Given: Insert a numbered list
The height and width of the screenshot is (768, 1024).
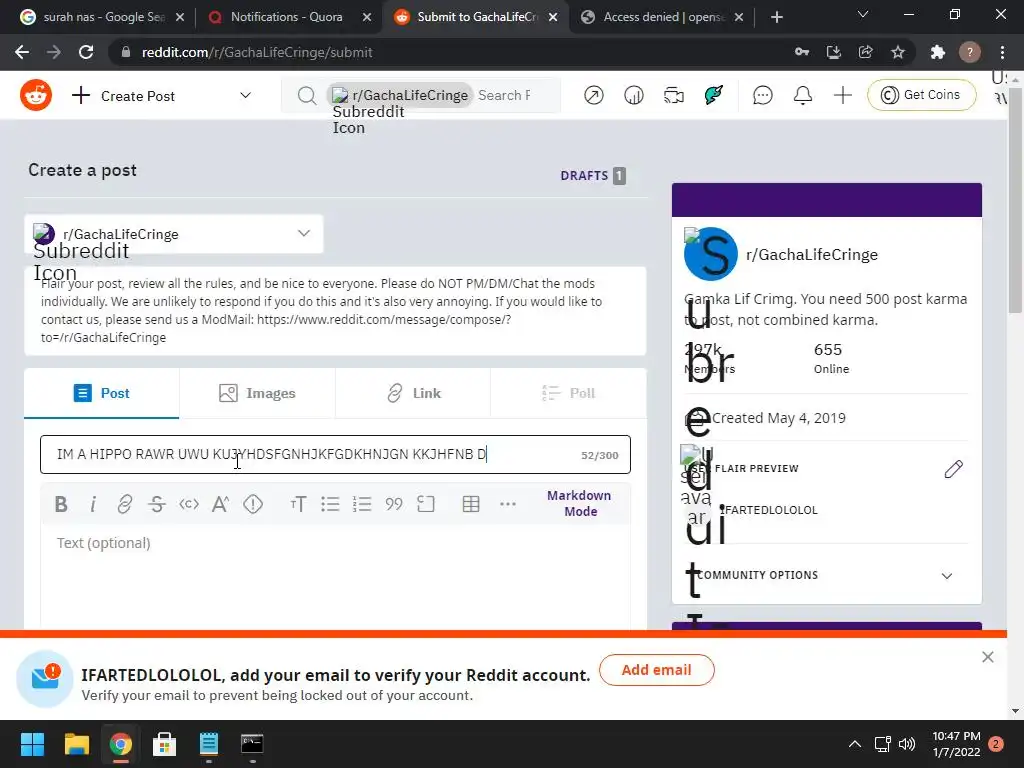Looking at the screenshot, I should coord(362,504).
